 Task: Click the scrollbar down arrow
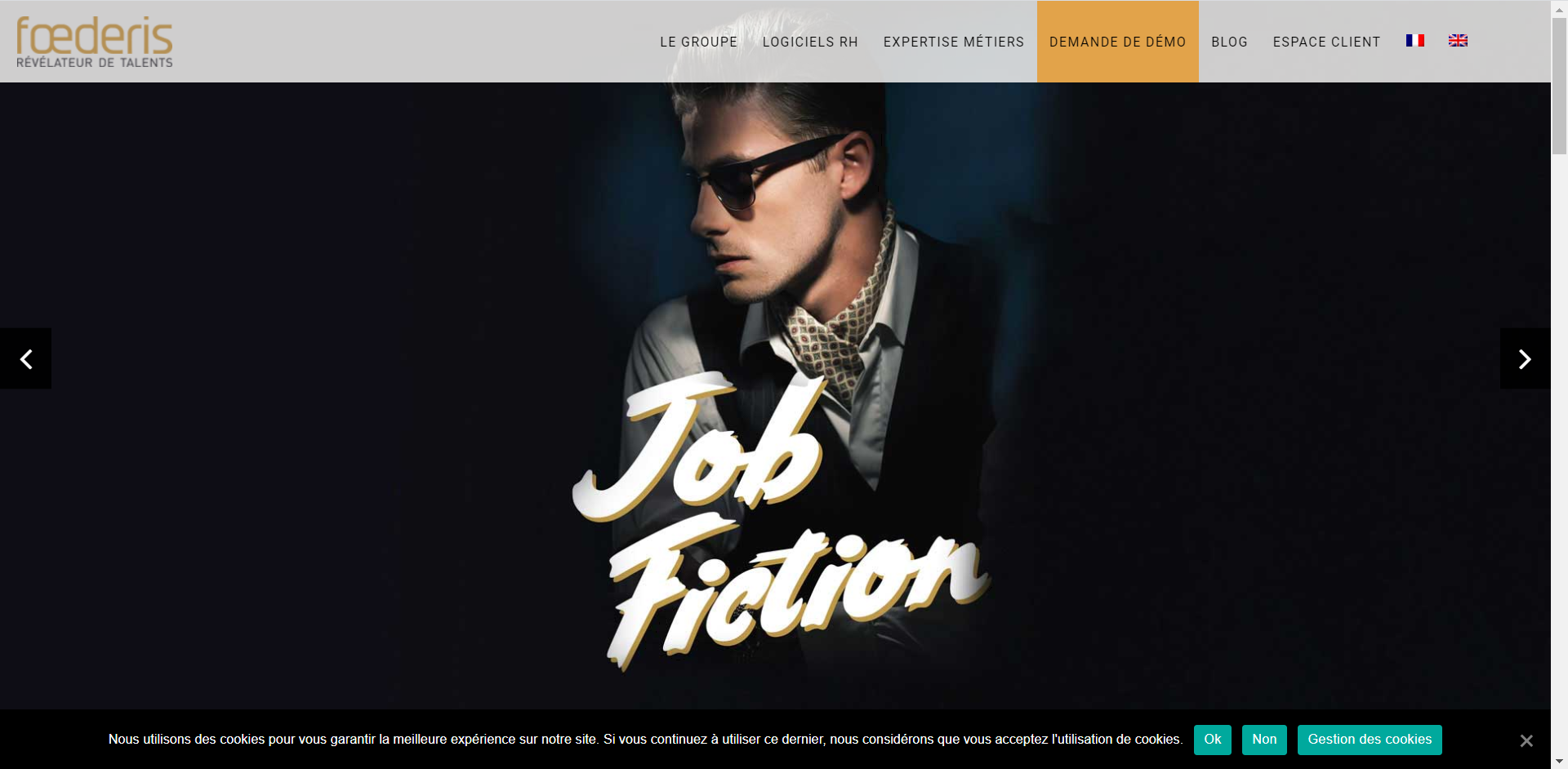1559,762
